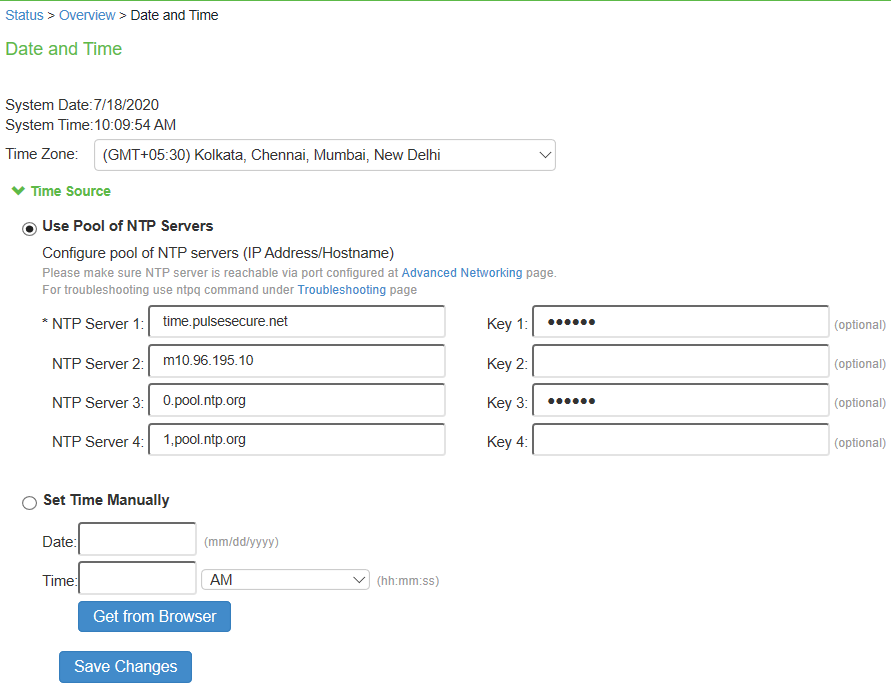Click the manual Date input field
This screenshot has width=891, height=694.
[x=138, y=540]
